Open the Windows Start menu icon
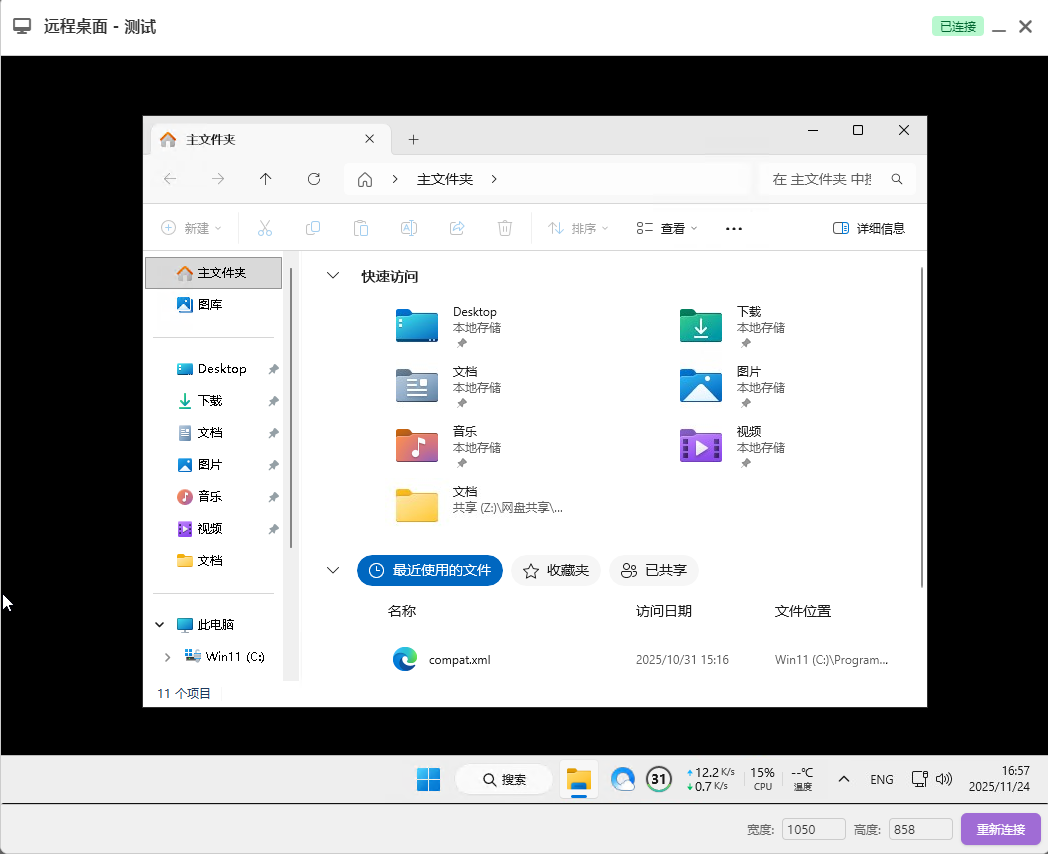Image resolution: width=1048 pixels, height=854 pixels. tap(428, 779)
